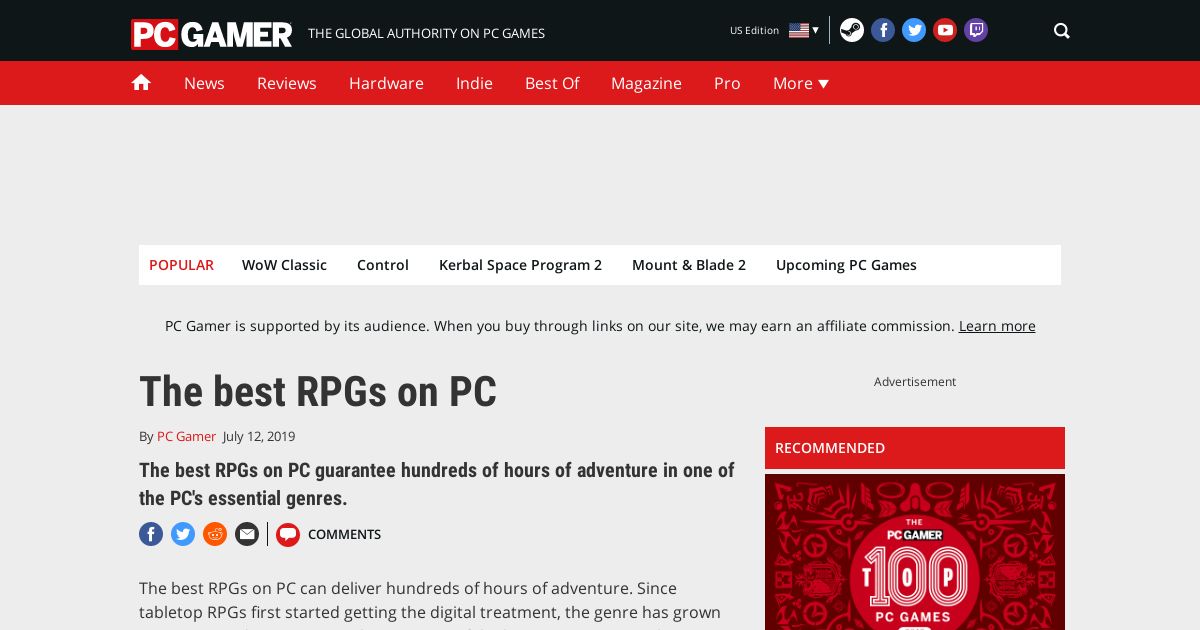Screen dimensions: 1200x630
Task: Open Mount & Blade 2 link
Action: pyautogui.click(x=689, y=265)
